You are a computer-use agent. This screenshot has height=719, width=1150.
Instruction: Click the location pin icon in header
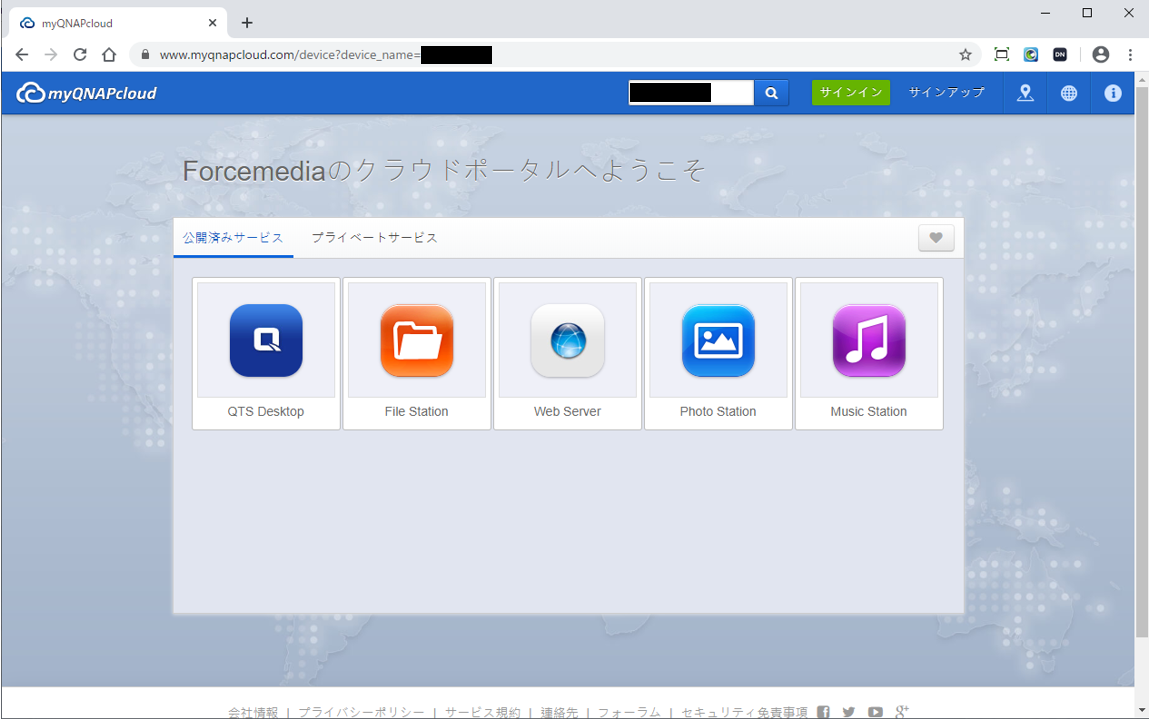[x=1025, y=93]
